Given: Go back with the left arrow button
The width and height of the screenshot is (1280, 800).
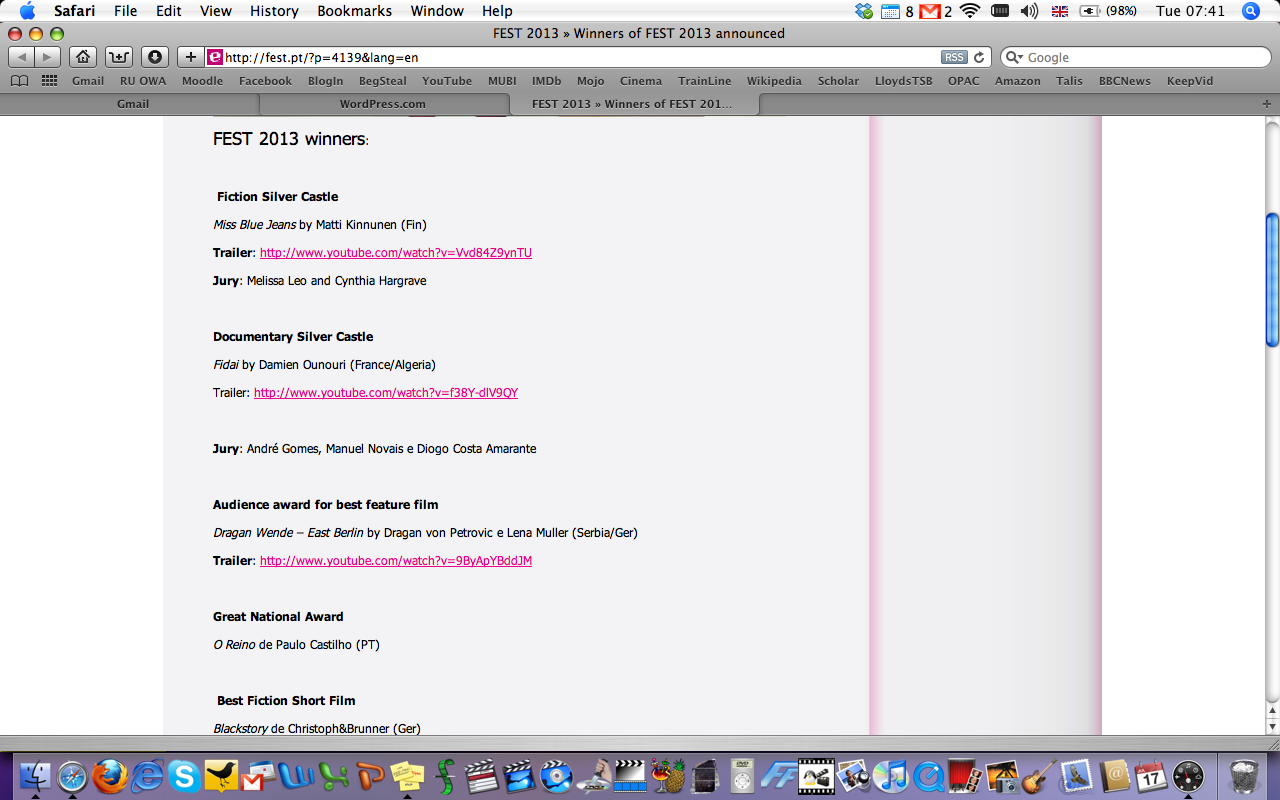Looking at the screenshot, I should [22, 57].
